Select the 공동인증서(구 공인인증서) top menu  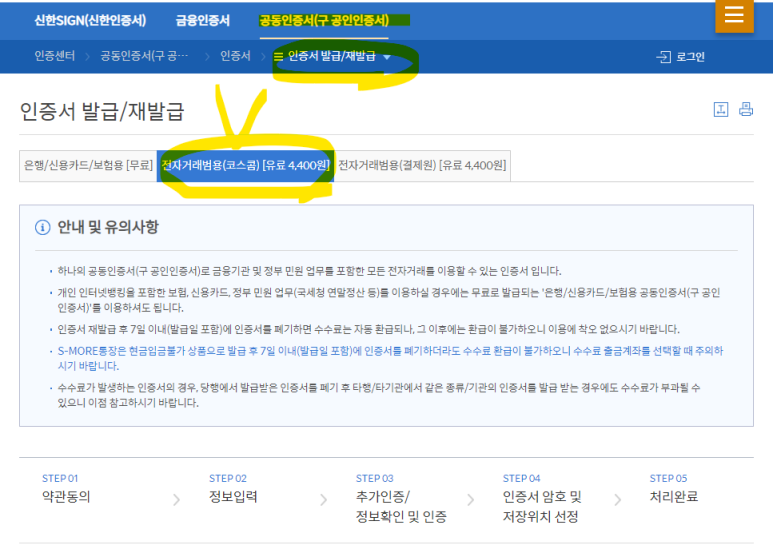pos(324,20)
